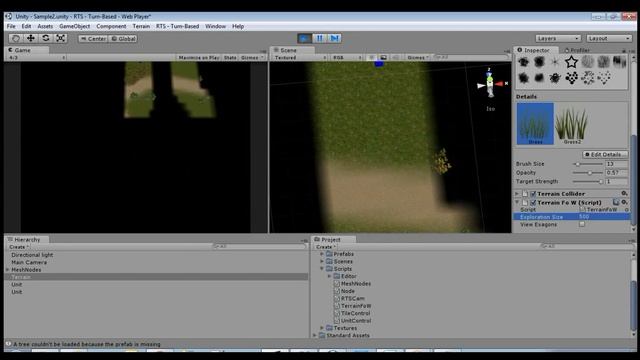The image size is (640, 360).
Task: Expand the Terrain Collider component
Action: [517, 194]
